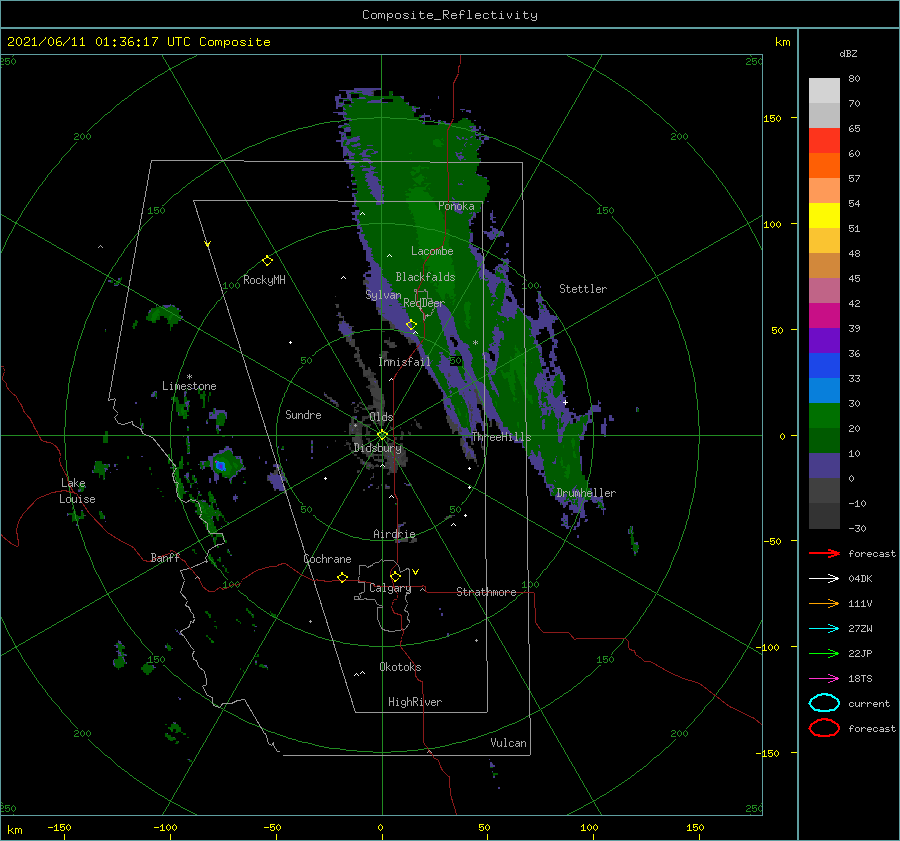Select the magenta 39–42 dBZ swatch

point(824,316)
